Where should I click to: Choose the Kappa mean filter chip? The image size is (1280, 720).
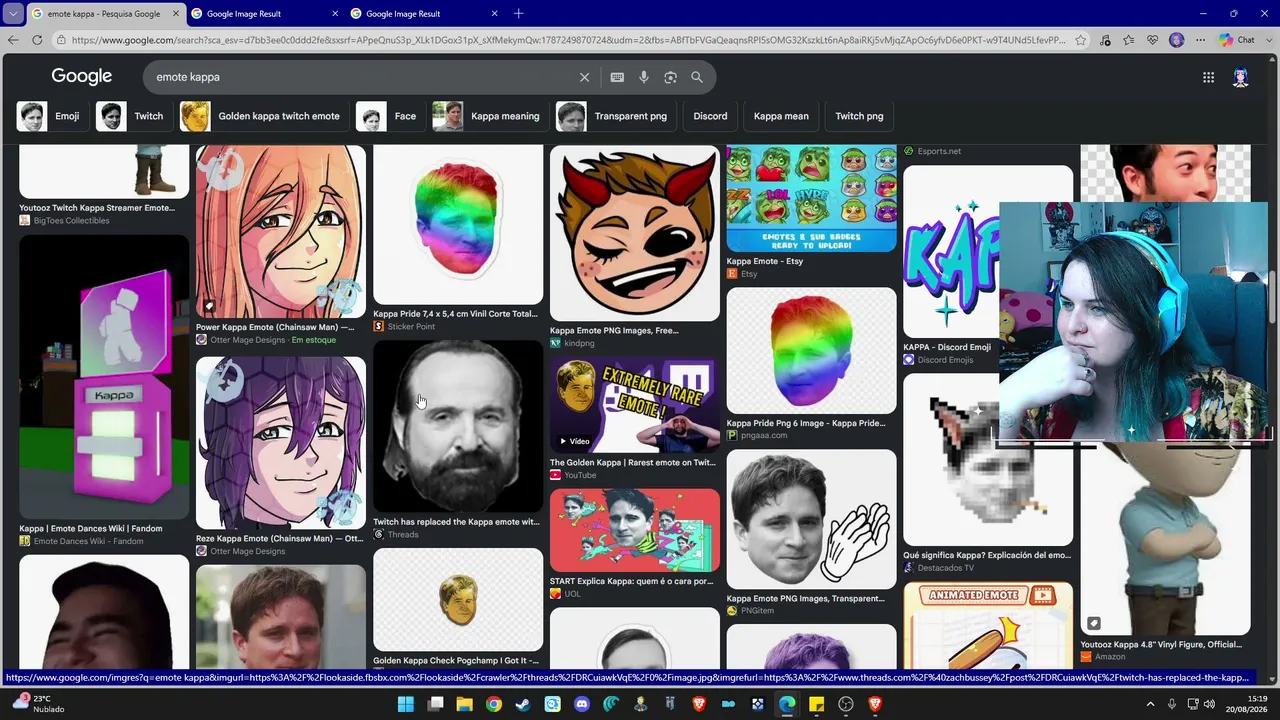(781, 116)
